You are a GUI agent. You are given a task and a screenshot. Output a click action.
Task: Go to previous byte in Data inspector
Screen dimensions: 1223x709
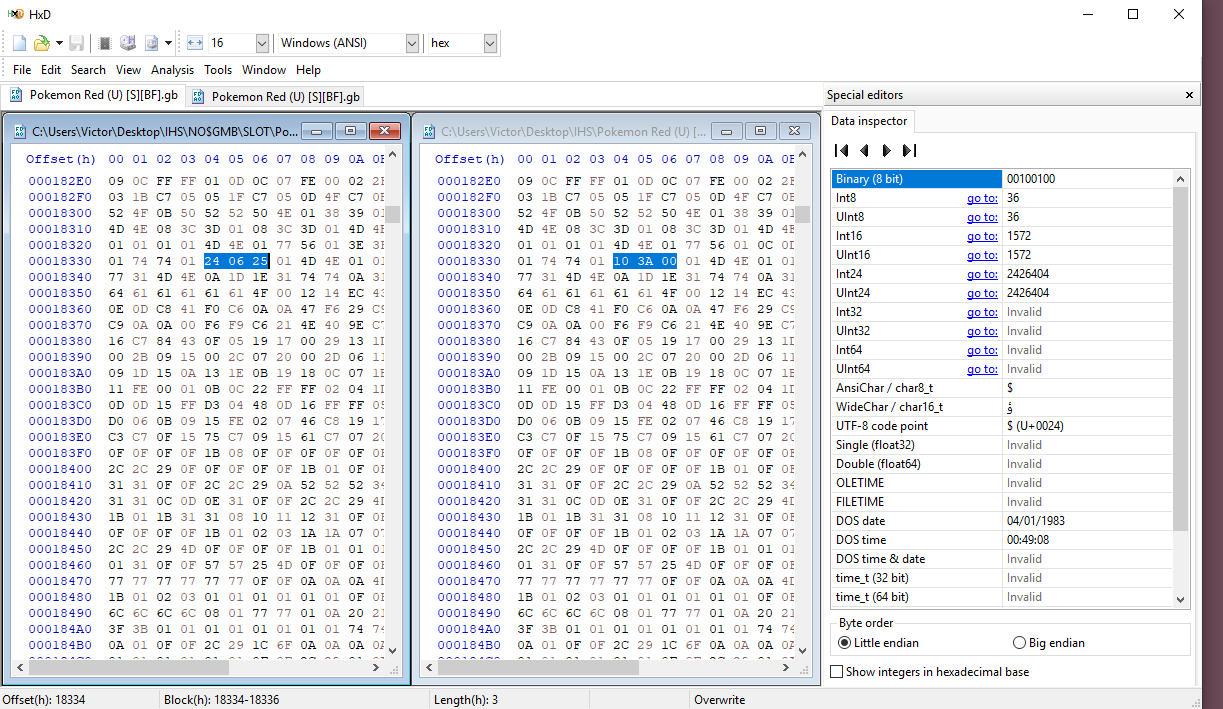coord(864,150)
